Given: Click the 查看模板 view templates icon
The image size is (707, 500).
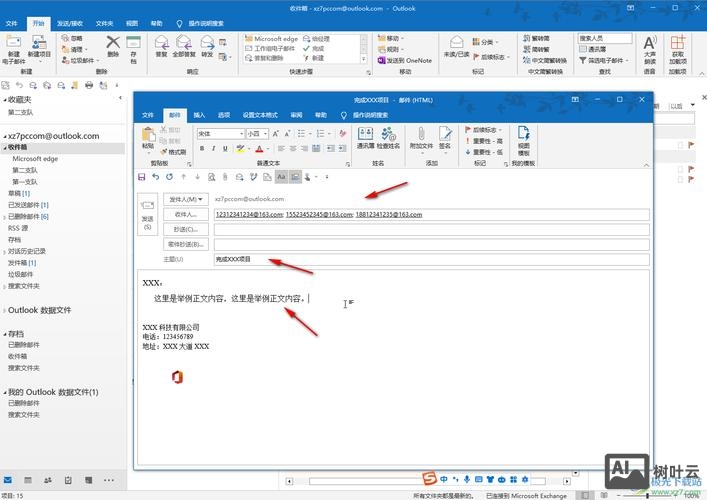Looking at the screenshot, I should pos(524,138).
